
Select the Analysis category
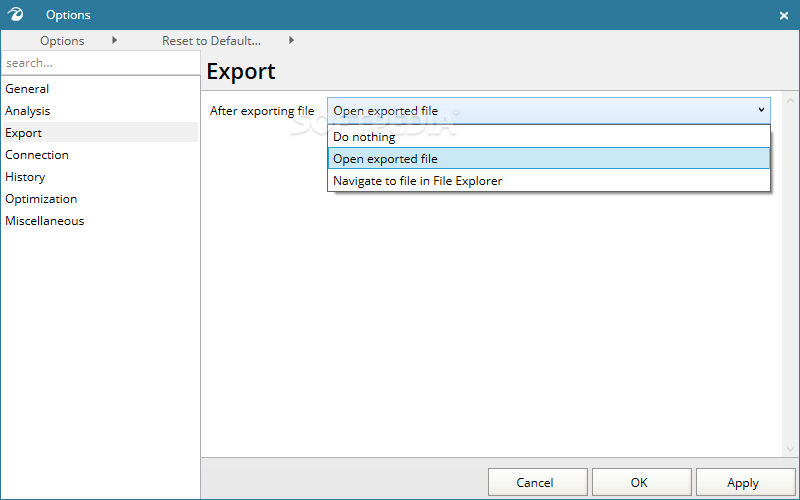coord(101,111)
